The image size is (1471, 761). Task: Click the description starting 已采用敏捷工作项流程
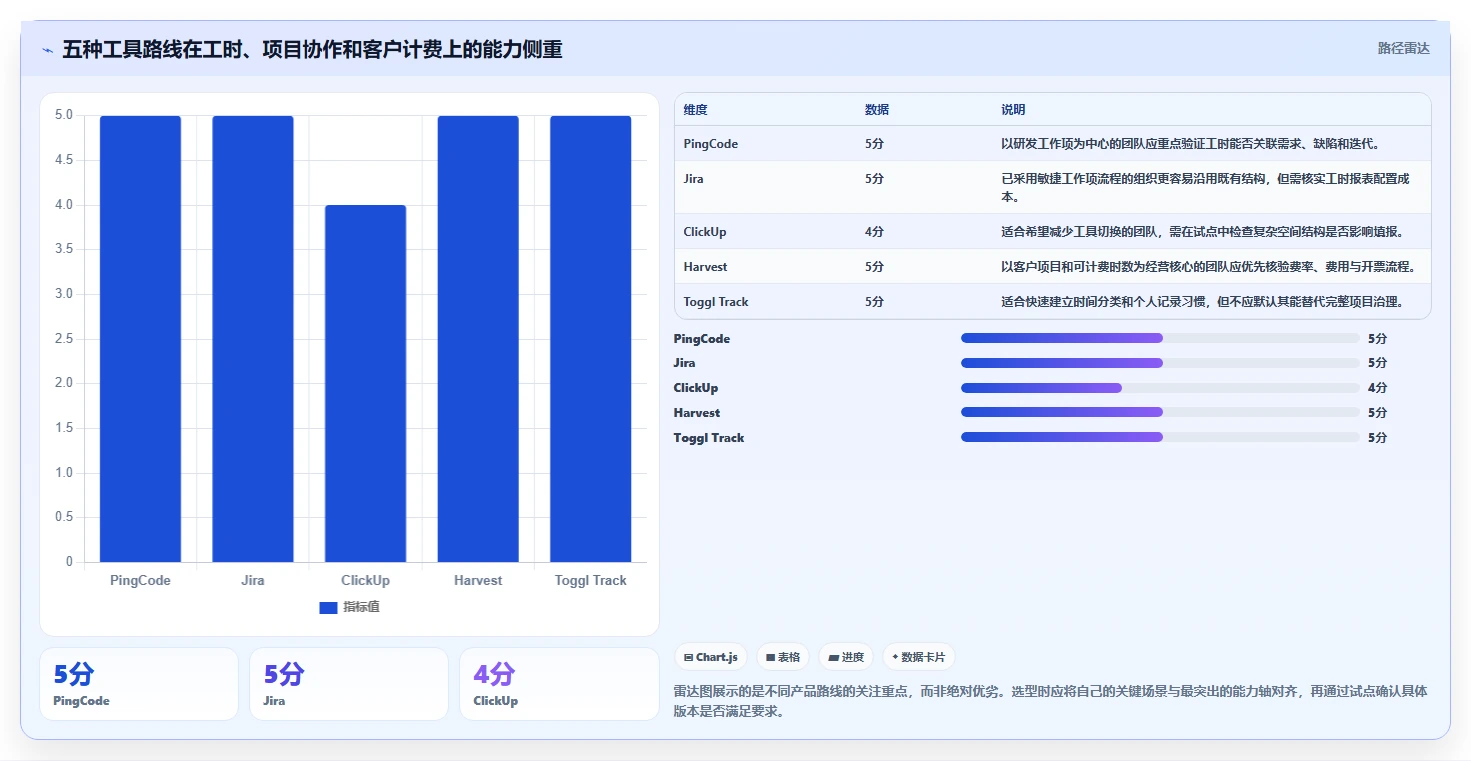click(1206, 188)
